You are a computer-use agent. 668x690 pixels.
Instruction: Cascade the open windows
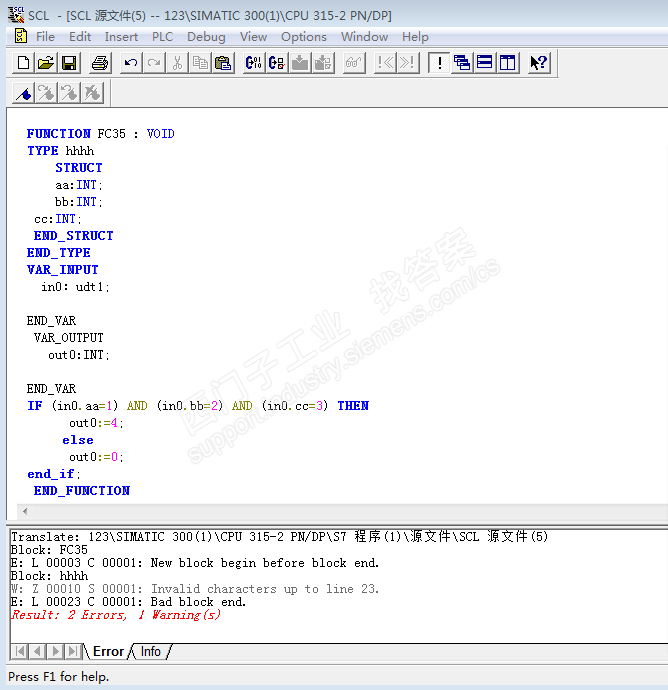(x=462, y=63)
